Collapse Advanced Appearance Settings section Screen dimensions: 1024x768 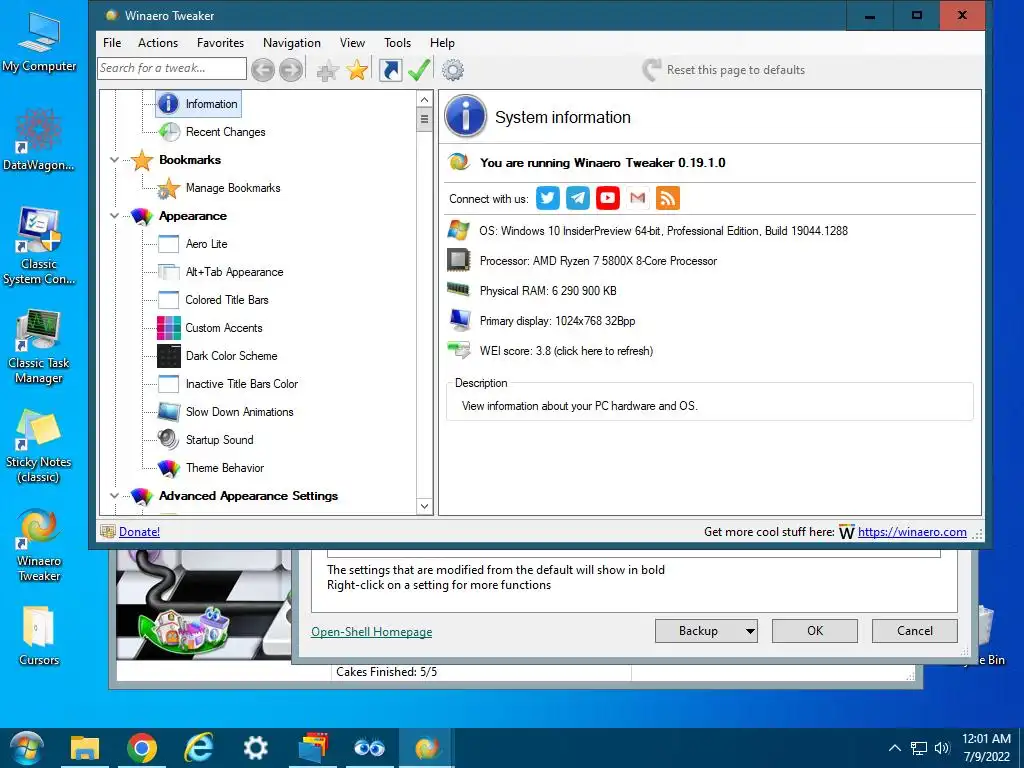click(x=114, y=496)
